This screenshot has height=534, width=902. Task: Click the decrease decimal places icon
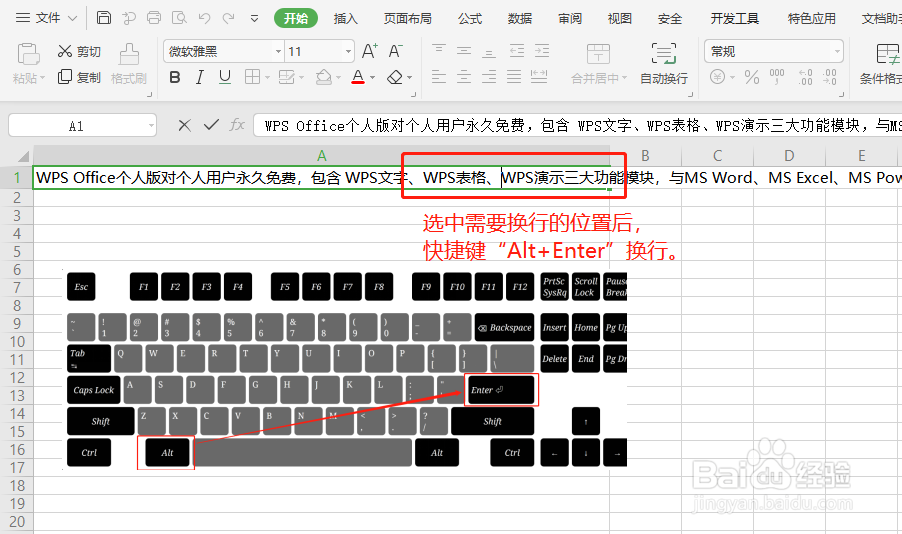830,77
